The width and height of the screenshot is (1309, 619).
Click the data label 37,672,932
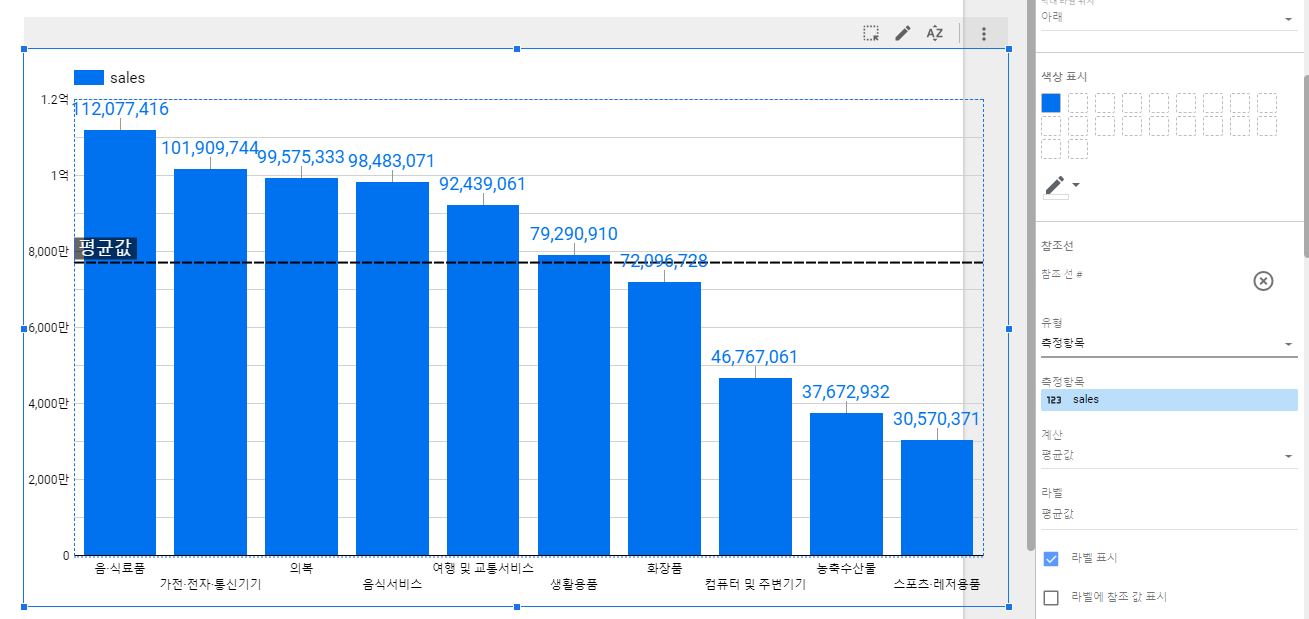pyautogui.click(x=846, y=392)
